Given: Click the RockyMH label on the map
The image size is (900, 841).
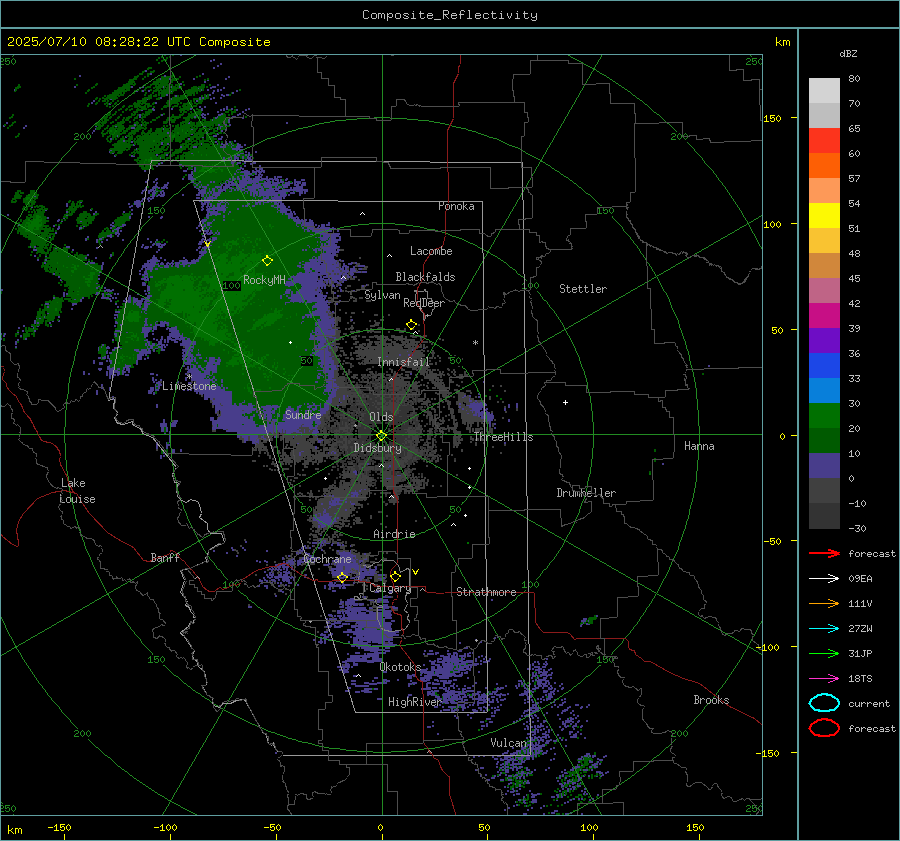Looking at the screenshot, I should pyautogui.click(x=264, y=280).
